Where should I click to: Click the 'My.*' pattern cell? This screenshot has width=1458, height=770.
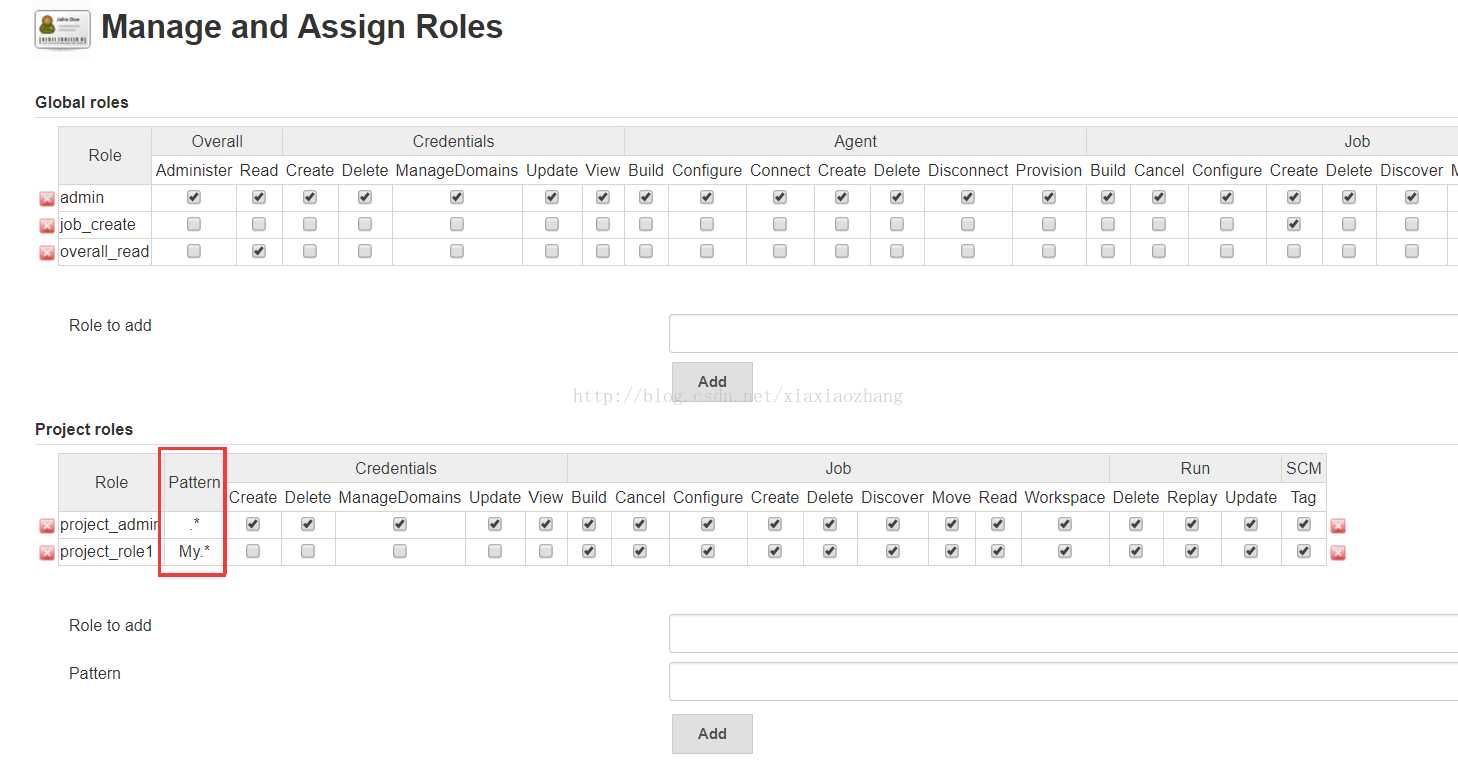coord(194,551)
